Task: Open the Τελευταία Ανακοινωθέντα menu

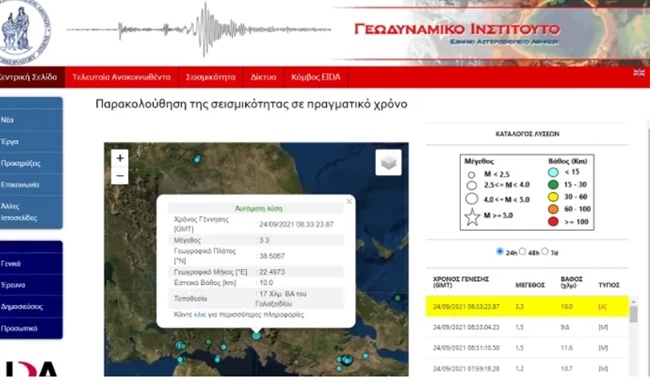Action: point(121,77)
